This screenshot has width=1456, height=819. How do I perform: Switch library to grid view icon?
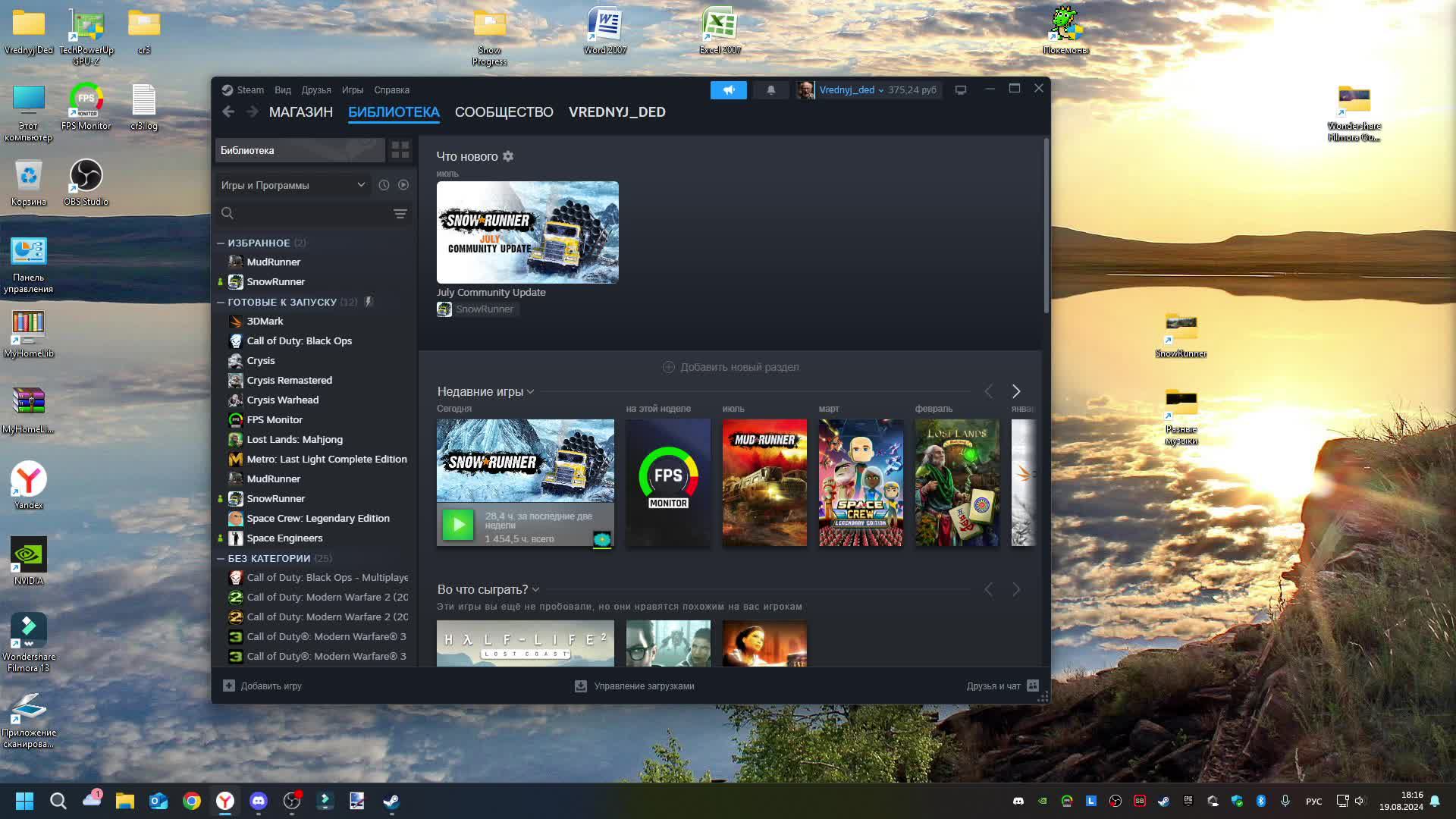pyautogui.click(x=400, y=150)
